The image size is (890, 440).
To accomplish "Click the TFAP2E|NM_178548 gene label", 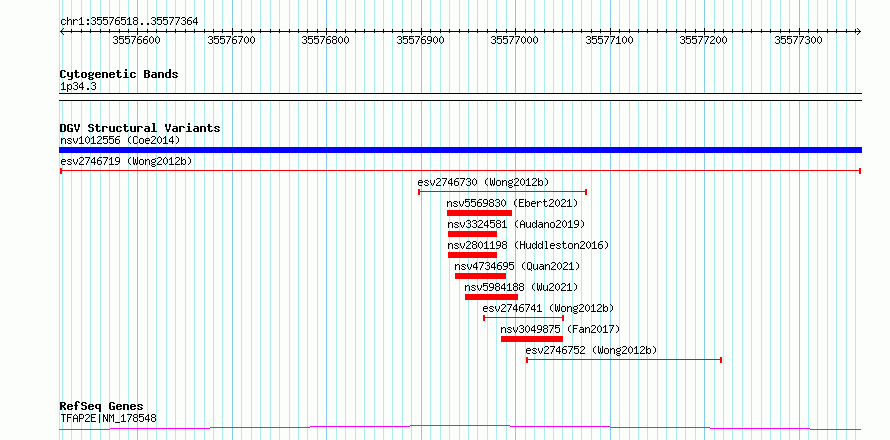I will (108, 418).
